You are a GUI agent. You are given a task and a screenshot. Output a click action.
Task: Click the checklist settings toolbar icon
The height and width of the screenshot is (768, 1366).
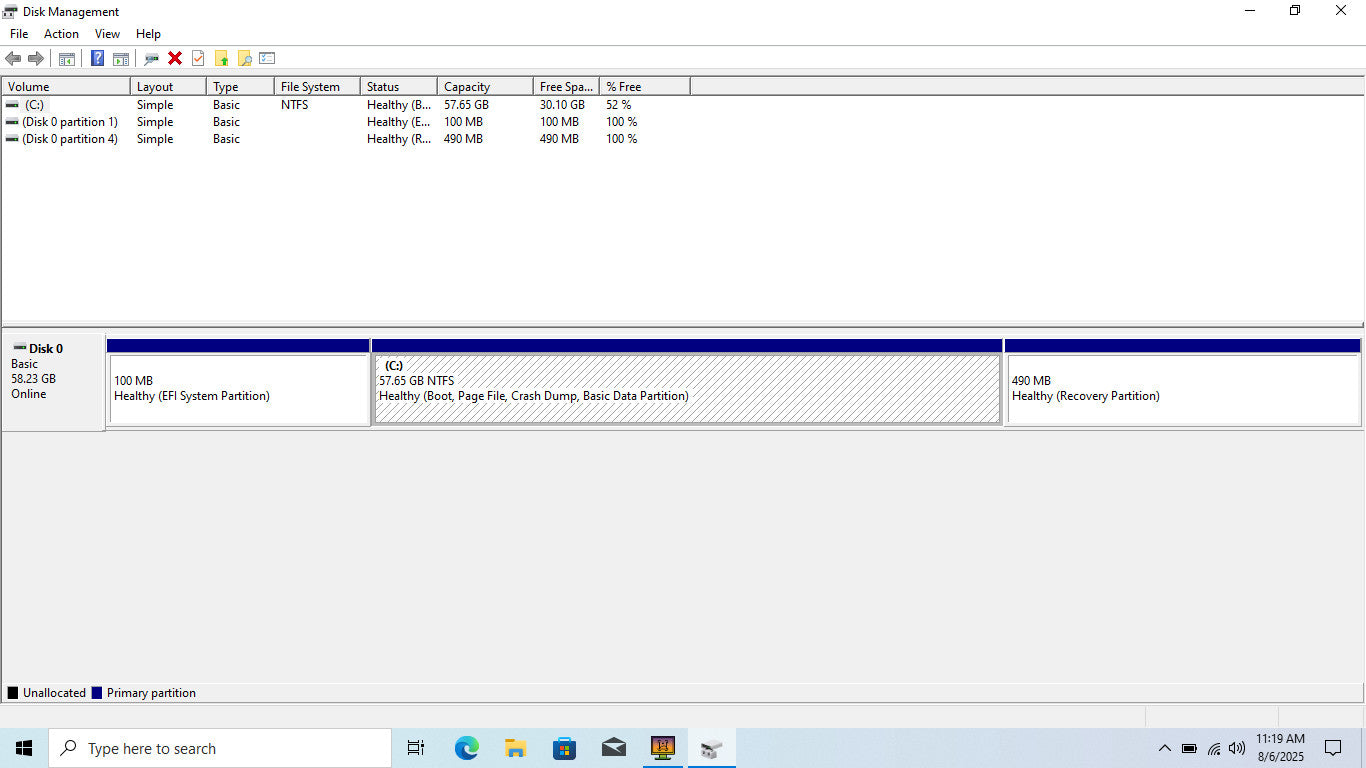tap(267, 58)
